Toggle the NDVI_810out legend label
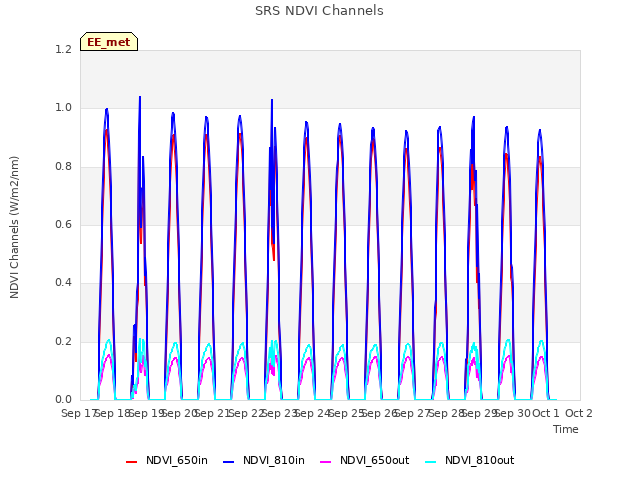This screenshot has width=640, height=480. (479, 461)
